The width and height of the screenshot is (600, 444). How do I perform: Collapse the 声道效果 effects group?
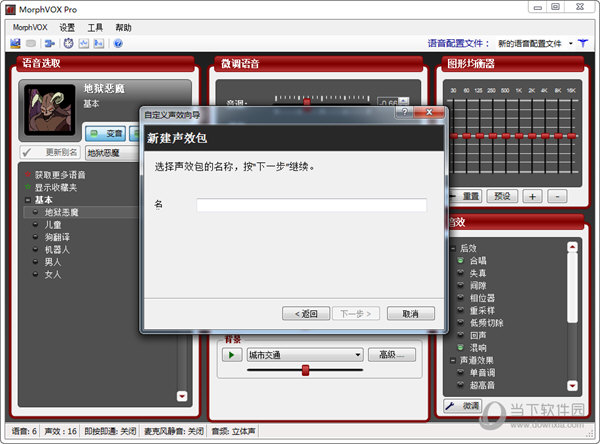453,360
